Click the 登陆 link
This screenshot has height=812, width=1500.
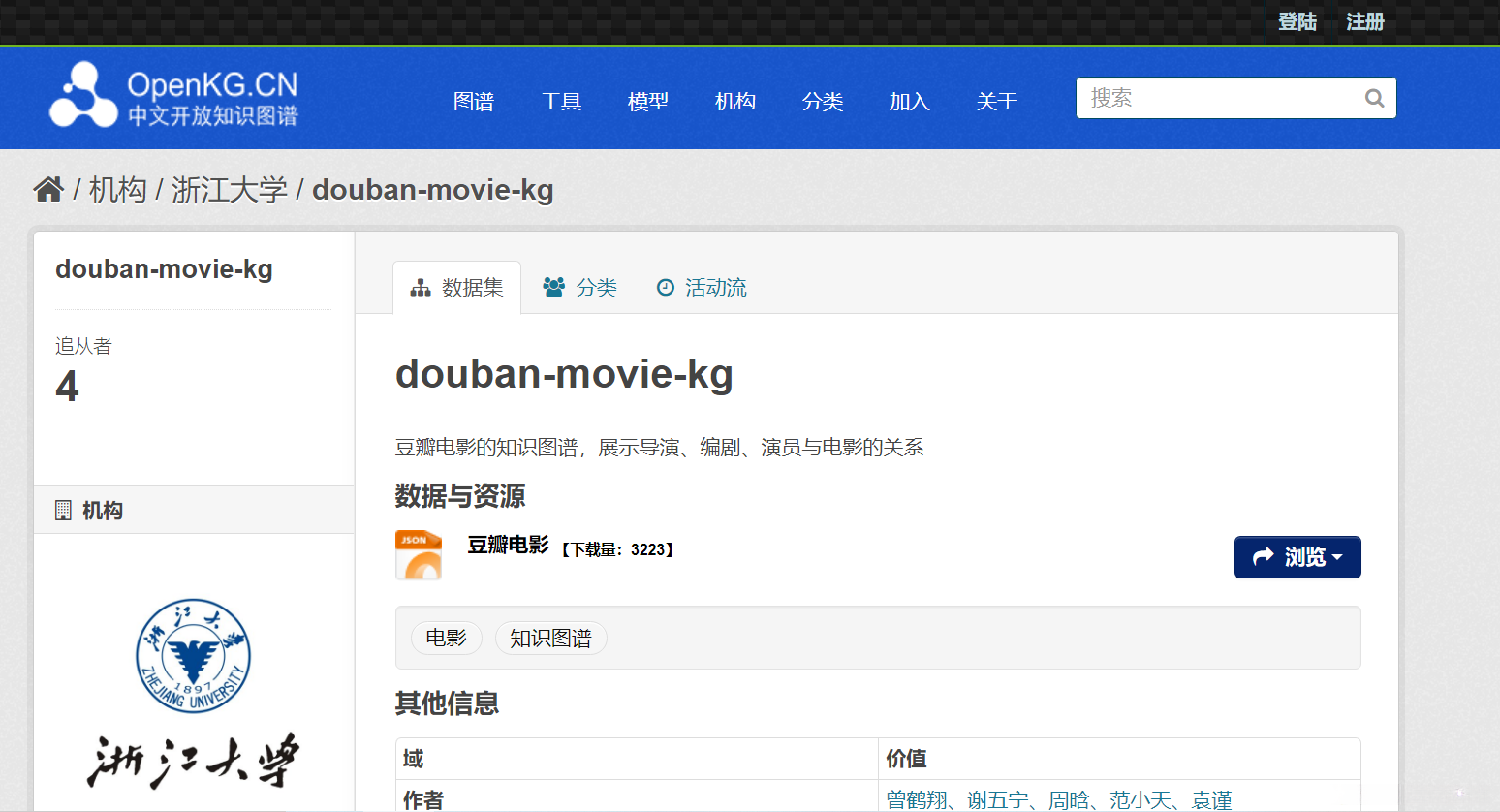[x=1297, y=21]
